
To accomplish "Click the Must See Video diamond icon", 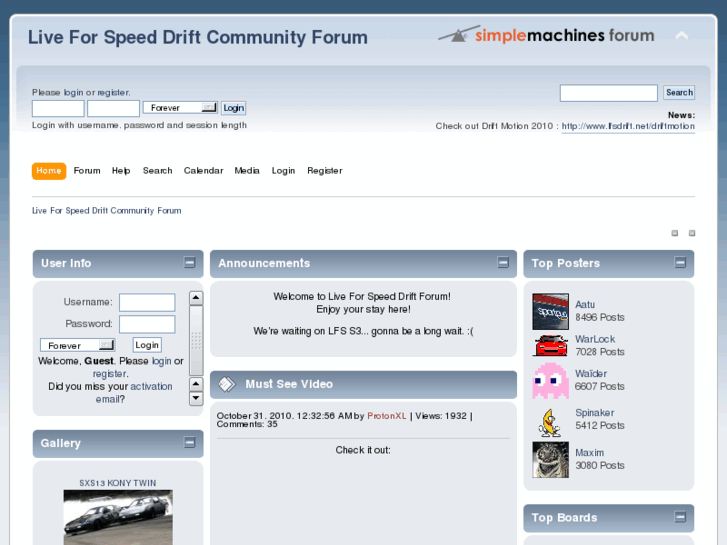I will [227, 384].
